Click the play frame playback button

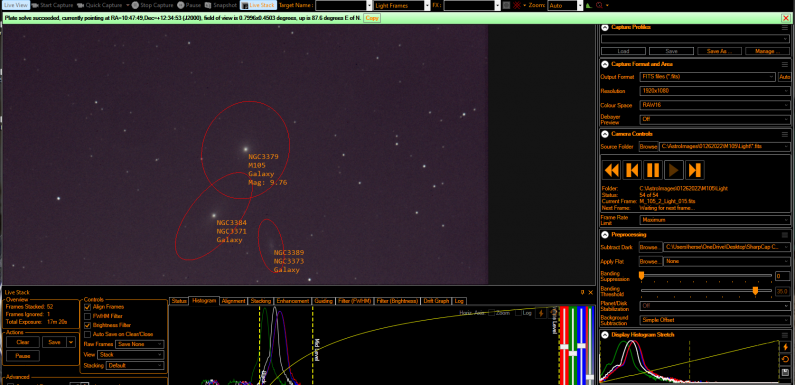674,169
